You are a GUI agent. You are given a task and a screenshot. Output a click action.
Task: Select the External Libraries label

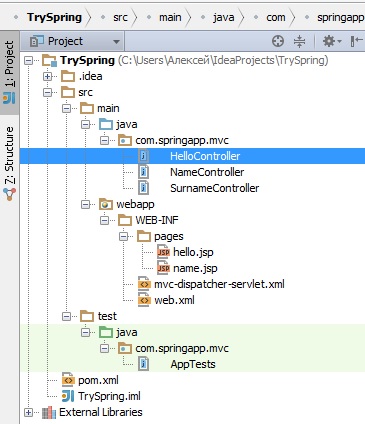coord(101,412)
